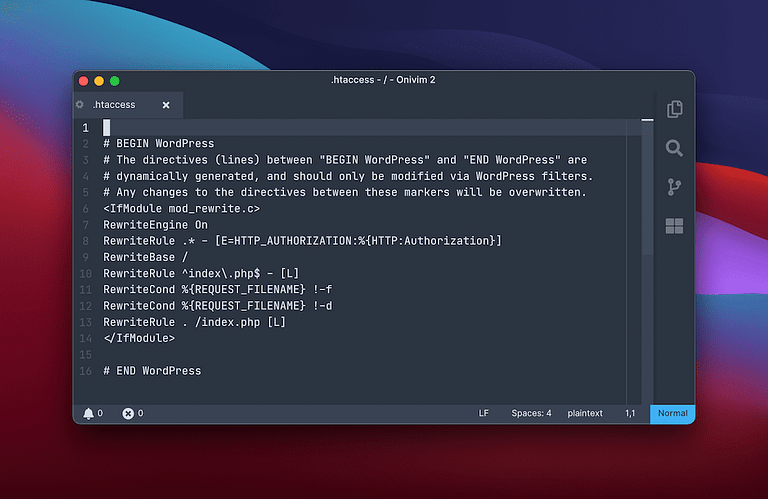Close the .htaccess tab

(x=166, y=105)
